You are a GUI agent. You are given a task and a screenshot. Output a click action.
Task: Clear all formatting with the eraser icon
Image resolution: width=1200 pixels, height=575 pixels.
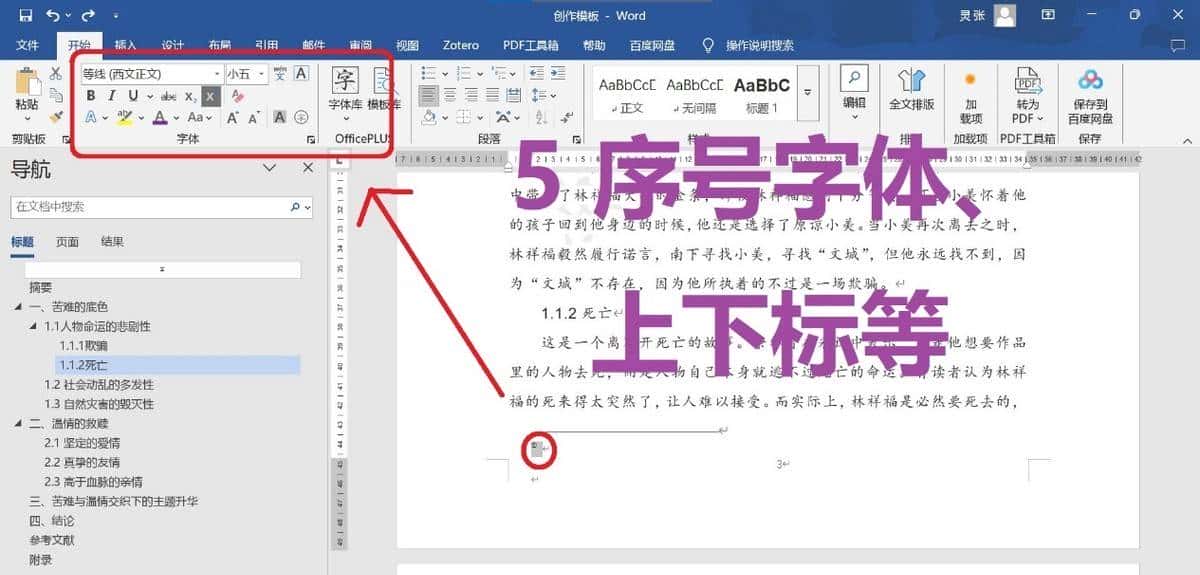(238, 96)
